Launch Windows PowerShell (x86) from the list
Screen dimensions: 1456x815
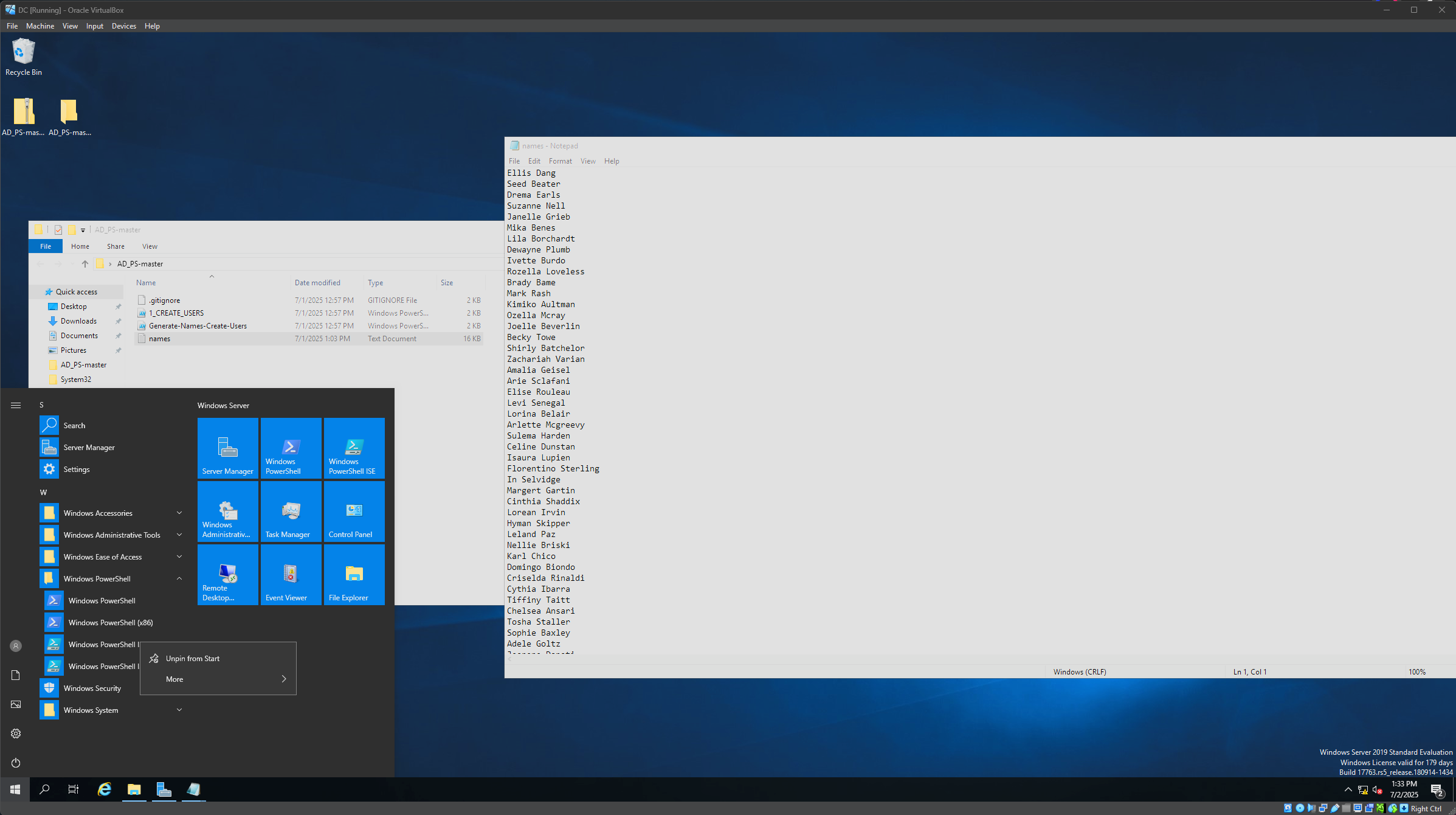click(x=112, y=622)
